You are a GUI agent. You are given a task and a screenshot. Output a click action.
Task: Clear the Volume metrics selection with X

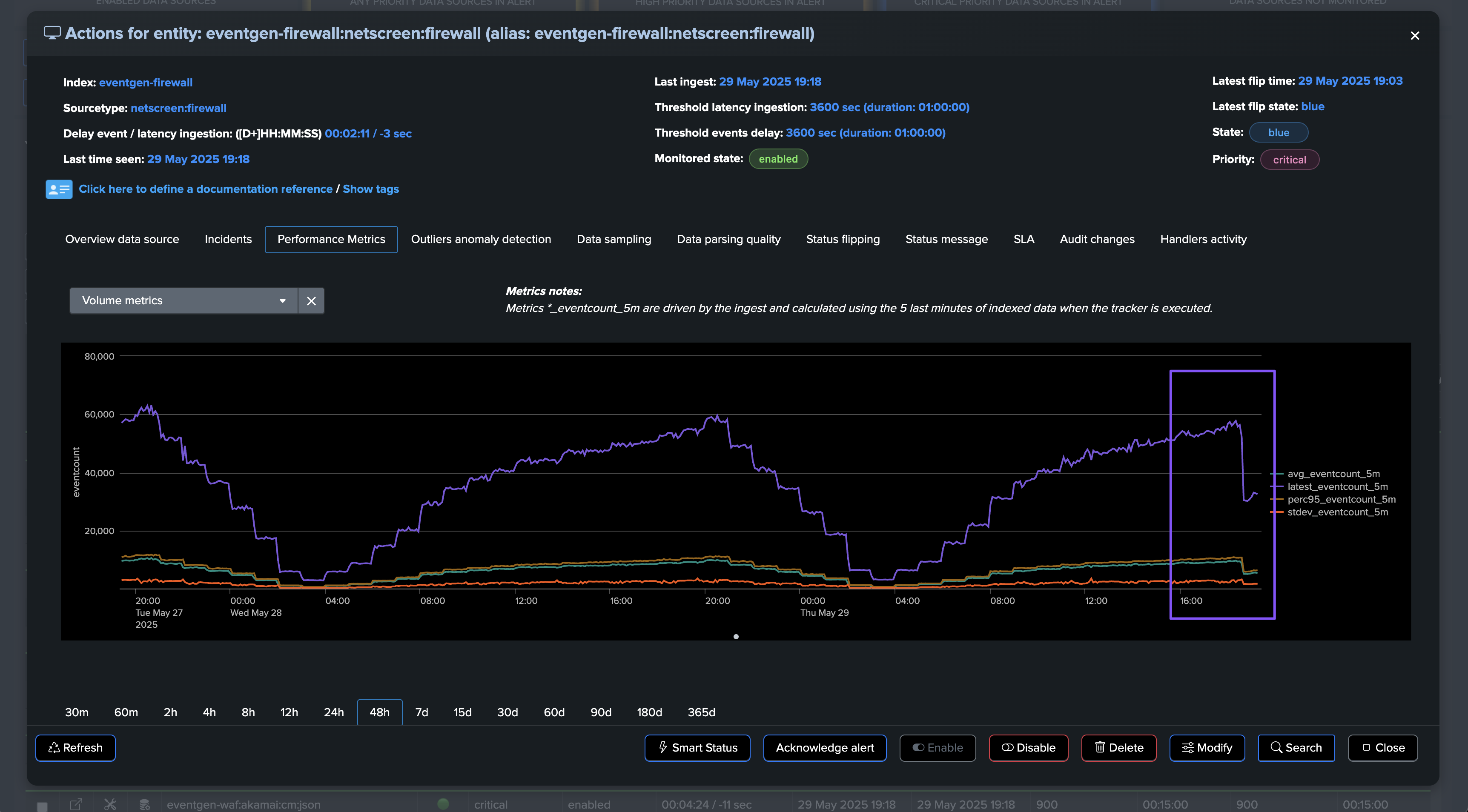(311, 301)
